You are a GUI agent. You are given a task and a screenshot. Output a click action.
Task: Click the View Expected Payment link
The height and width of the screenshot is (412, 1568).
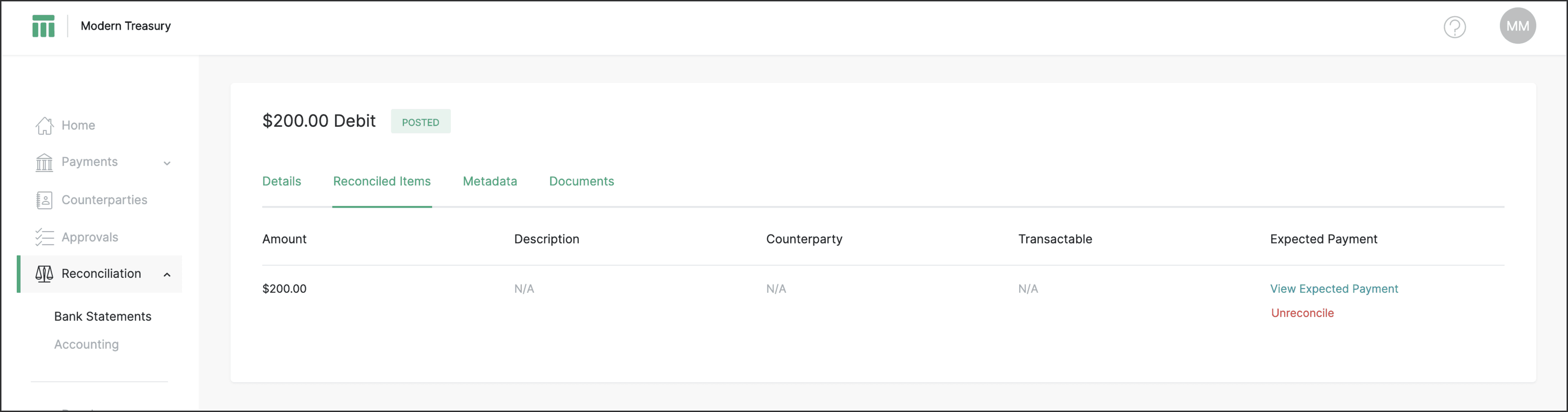[x=1334, y=289]
